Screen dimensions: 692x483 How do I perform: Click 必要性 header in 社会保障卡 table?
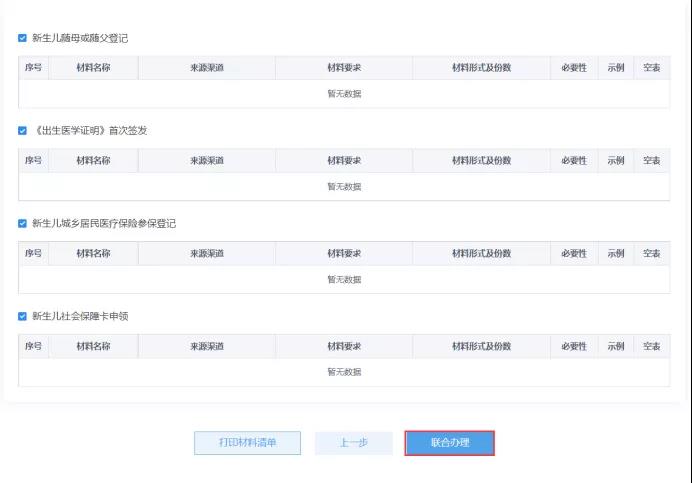click(x=574, y=346)
